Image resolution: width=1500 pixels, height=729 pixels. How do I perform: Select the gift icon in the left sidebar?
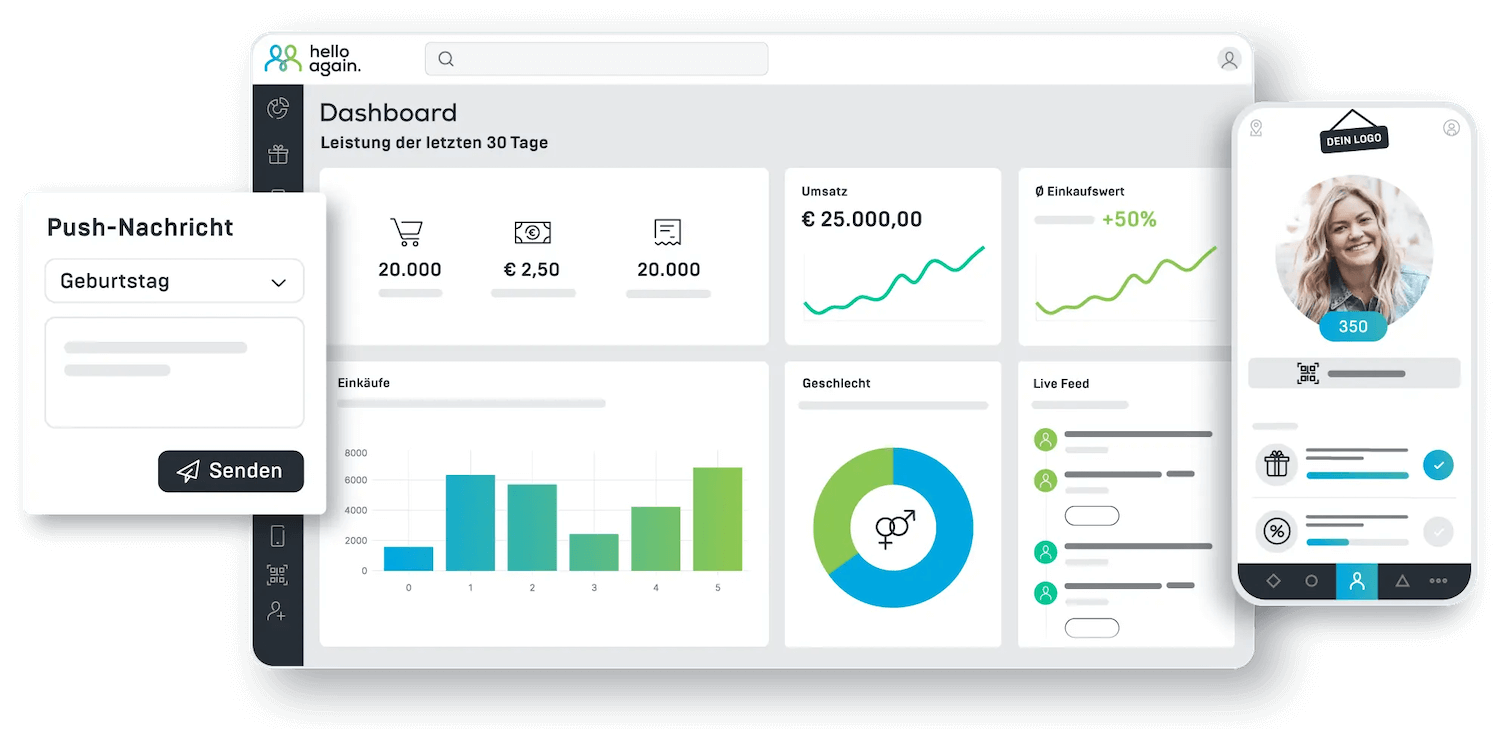(278, 154)
